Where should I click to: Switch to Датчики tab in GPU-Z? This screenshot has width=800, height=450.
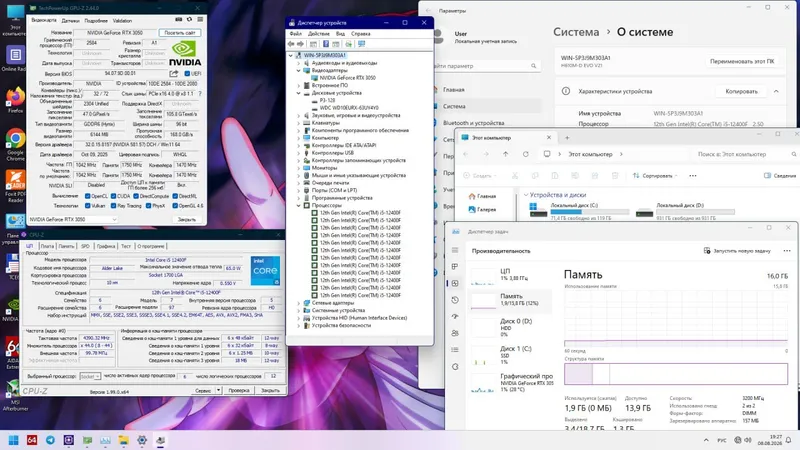[70, 20]
